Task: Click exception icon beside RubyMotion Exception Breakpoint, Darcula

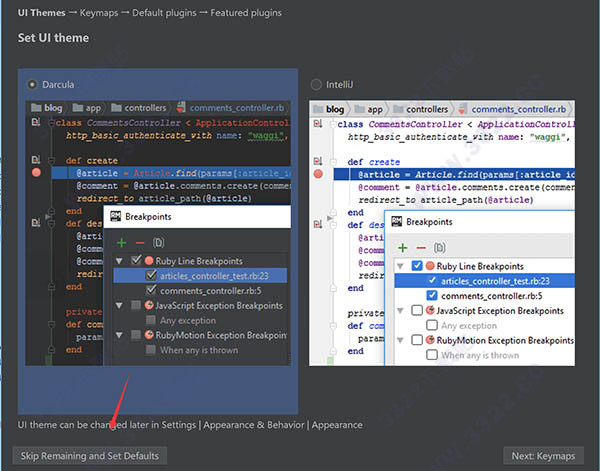Action: 149,335
